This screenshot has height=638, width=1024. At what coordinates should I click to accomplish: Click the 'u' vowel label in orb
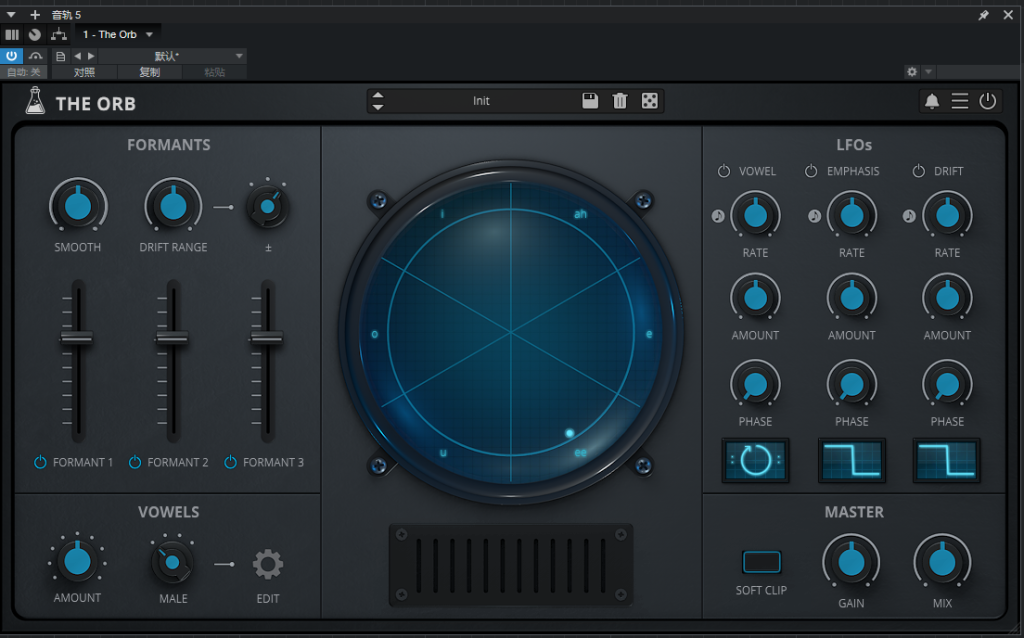point(443,453)
